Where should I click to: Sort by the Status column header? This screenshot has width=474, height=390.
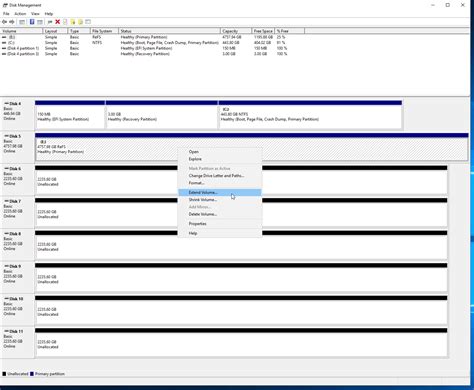(170, 31)
